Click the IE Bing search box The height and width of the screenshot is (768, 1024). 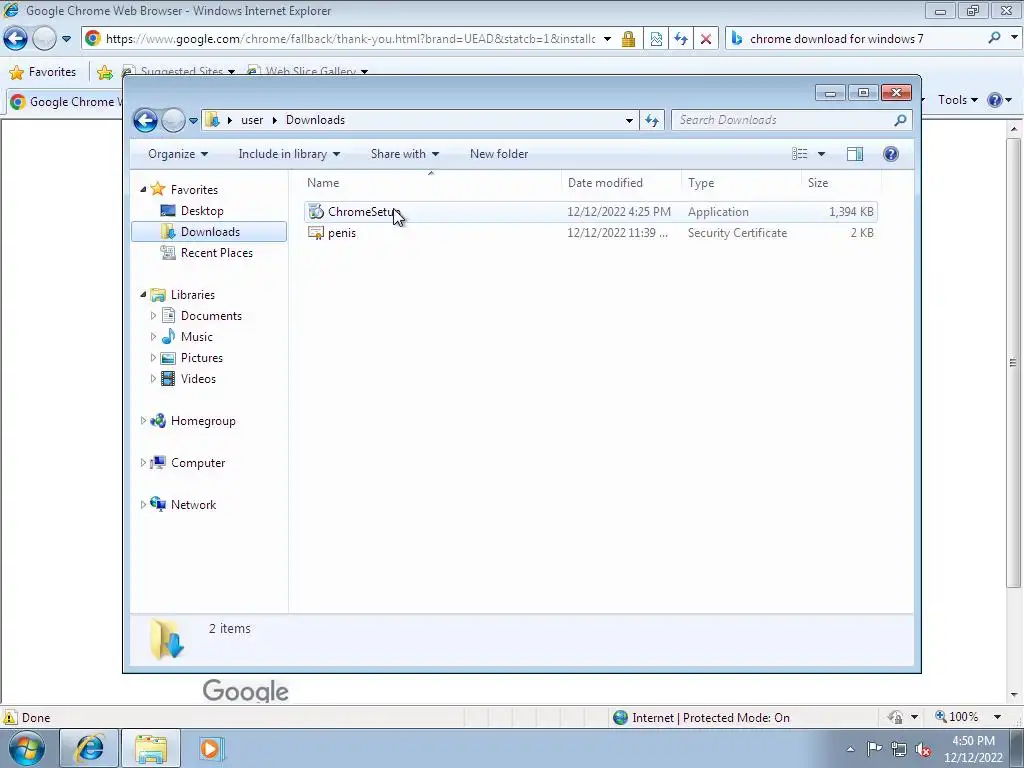click(864, 39)
